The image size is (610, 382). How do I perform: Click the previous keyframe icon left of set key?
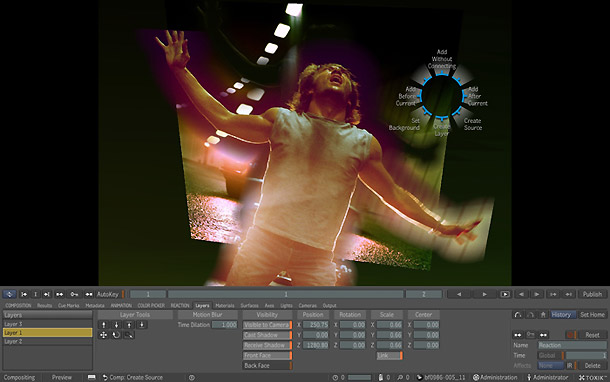coord(60,294)
